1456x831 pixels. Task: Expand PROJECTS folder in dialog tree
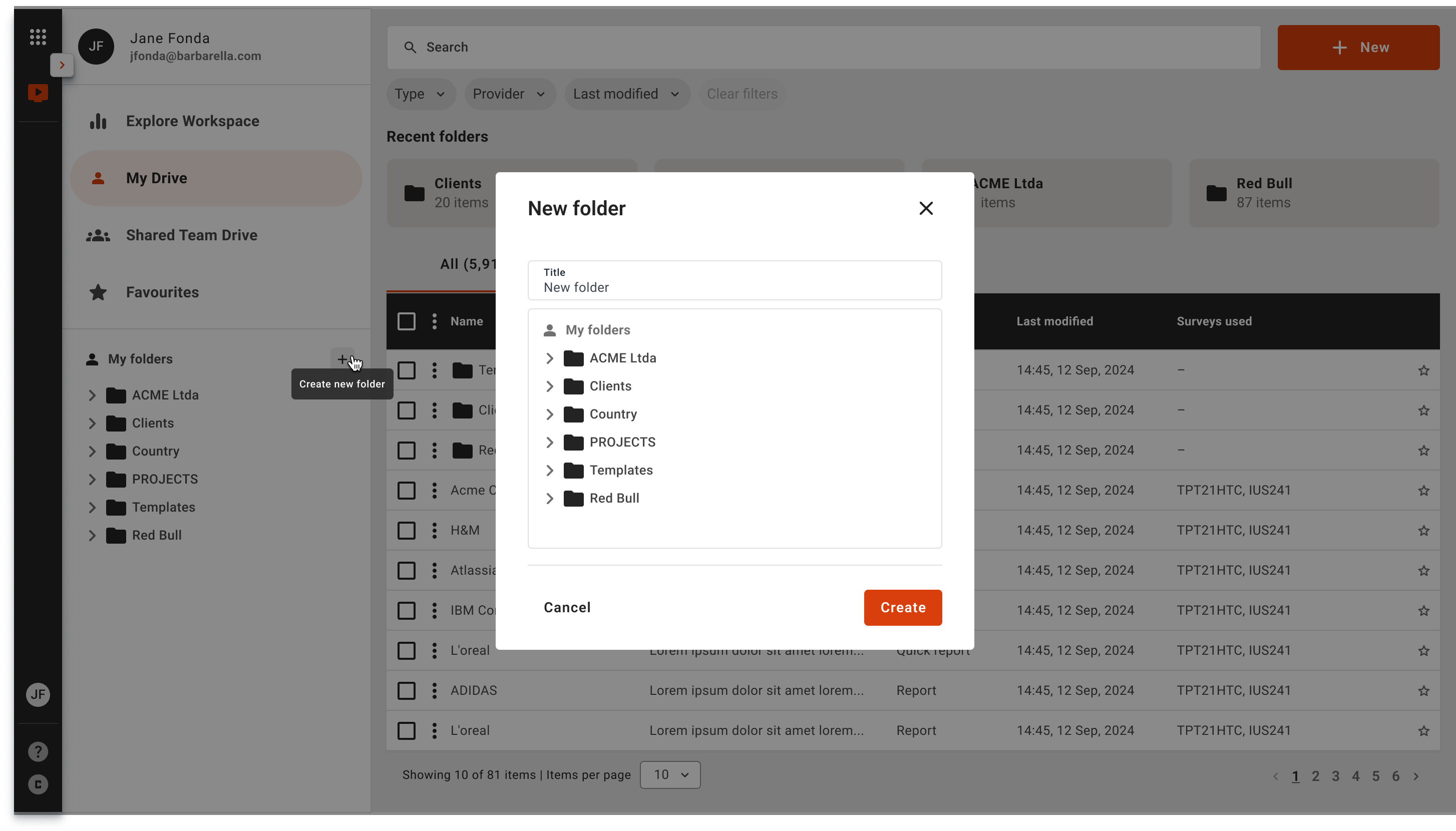pyautogui.click(x=549, y=443)
